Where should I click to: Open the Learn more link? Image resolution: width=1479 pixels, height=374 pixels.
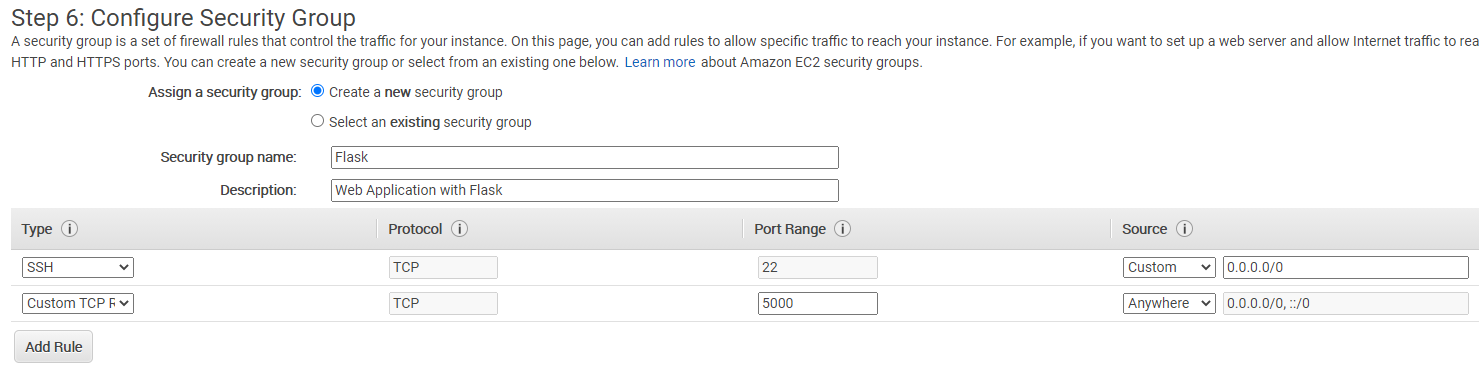coord(660,62)
